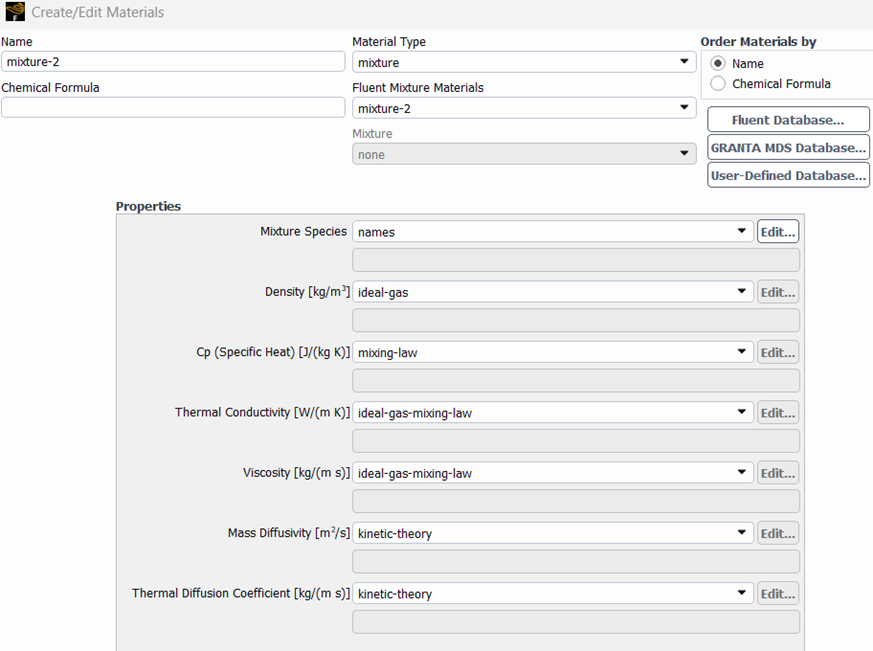Viewport: 873px width, 651px height.
Task: Open the Thermal Diffusion Coefficient dropdown
Action: 552,594
